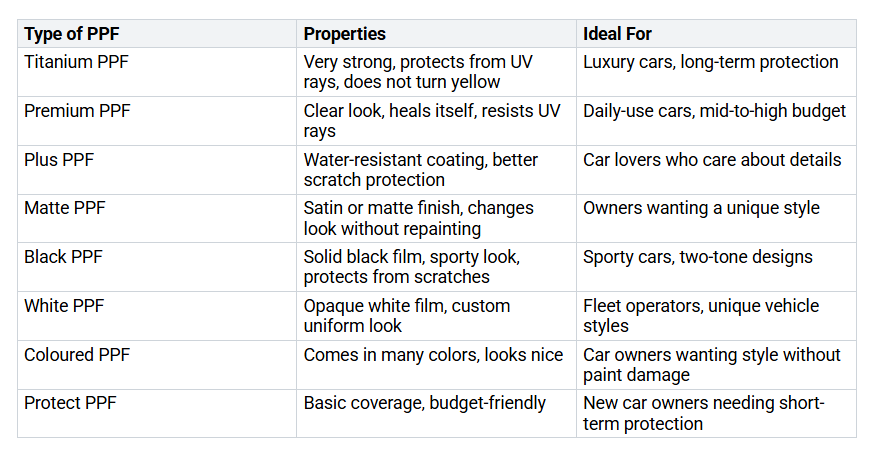Viewport: 874px width, 459px height.
Task: Click "Owners wanting a unique style" cell
Action: point(701,208)
